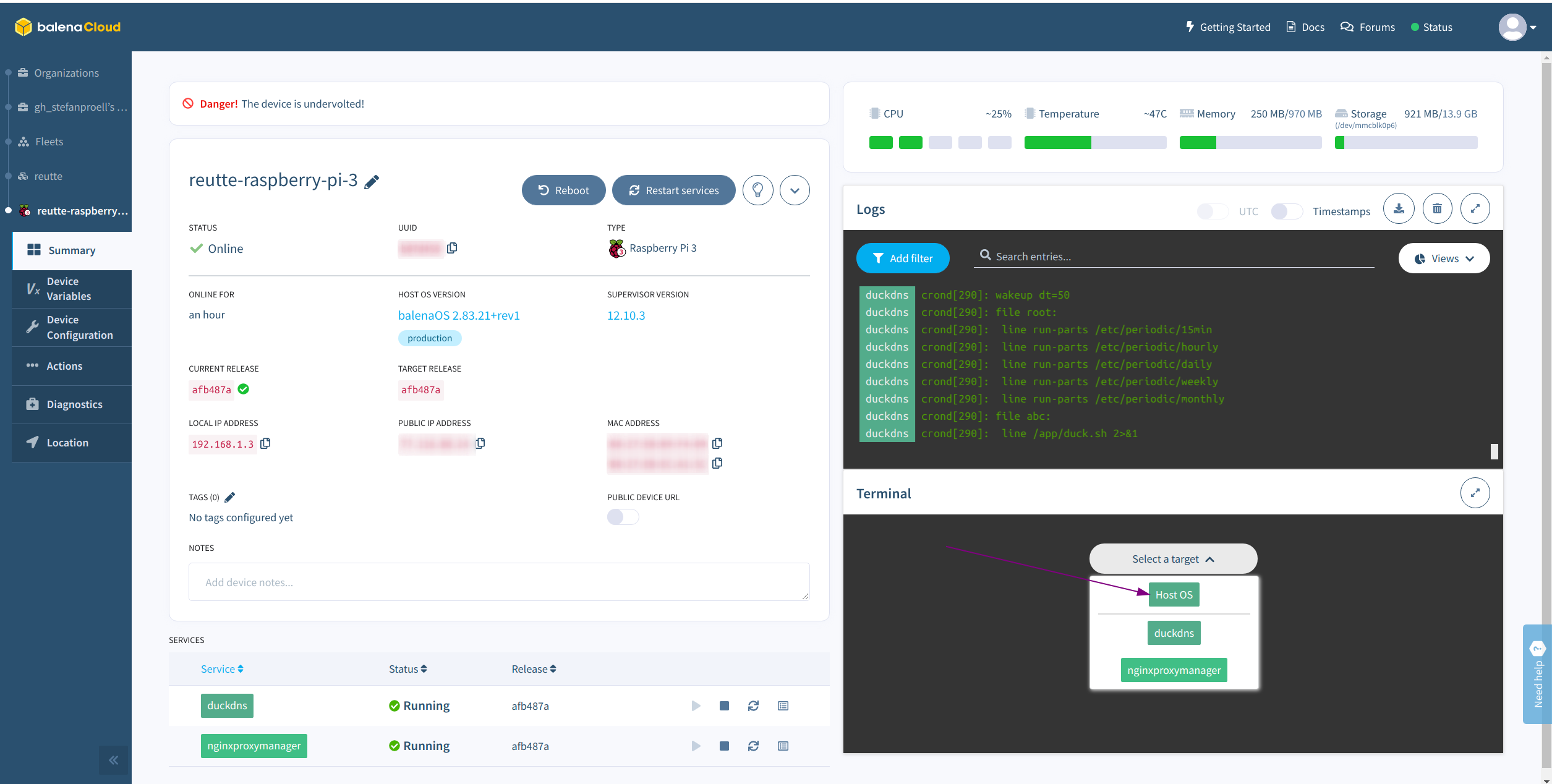Open Forums link in header

(x=1368, y=27)
